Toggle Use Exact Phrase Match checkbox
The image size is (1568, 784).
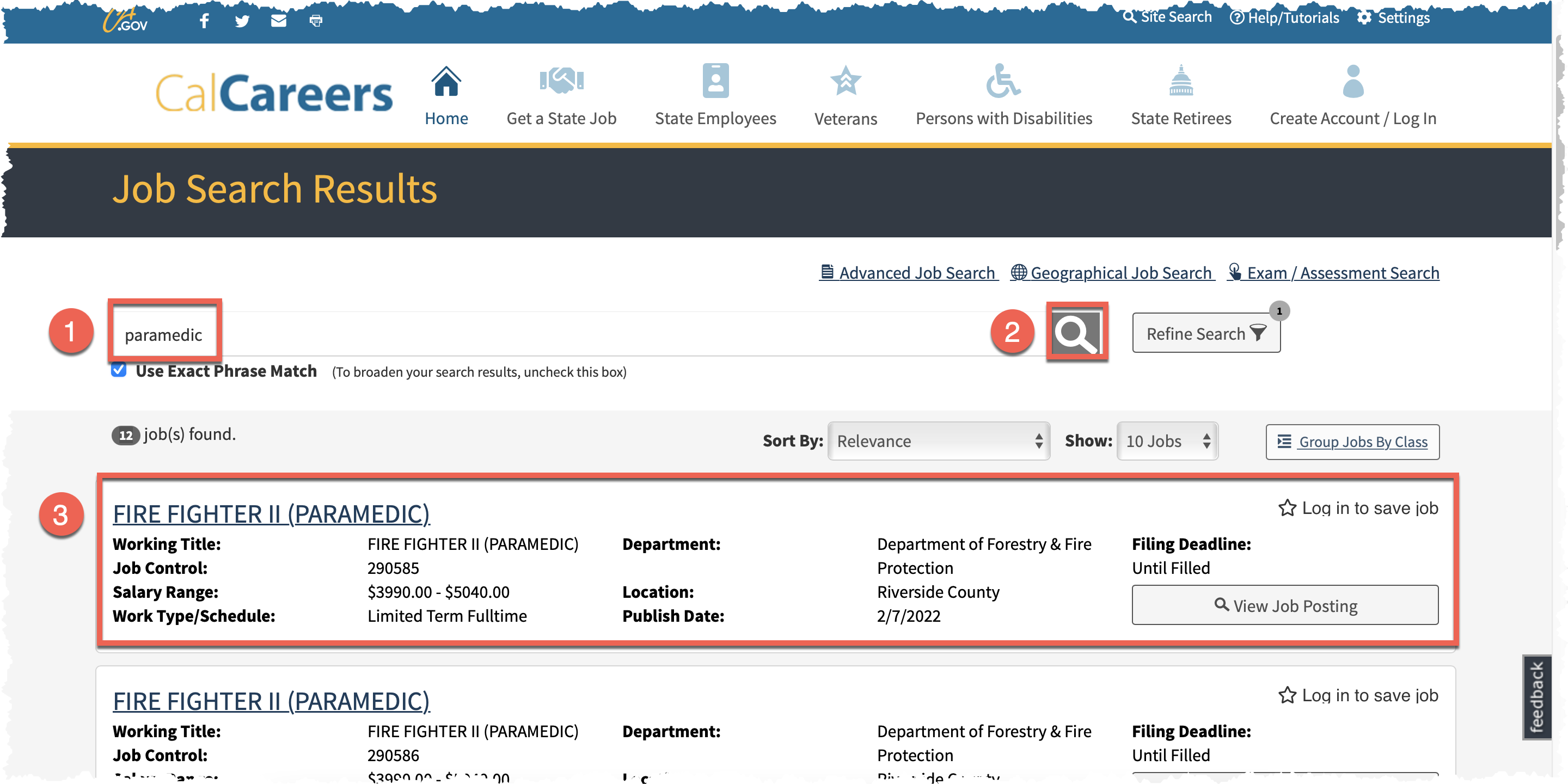pyautogui.click(x=119, y=370)
